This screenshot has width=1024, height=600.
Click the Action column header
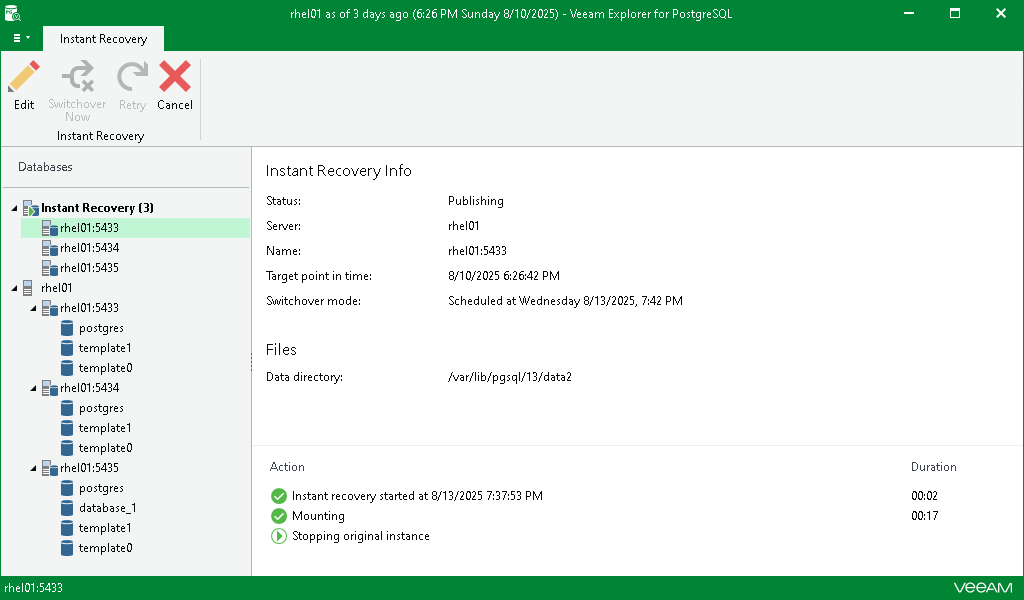[x=287, y=467]
